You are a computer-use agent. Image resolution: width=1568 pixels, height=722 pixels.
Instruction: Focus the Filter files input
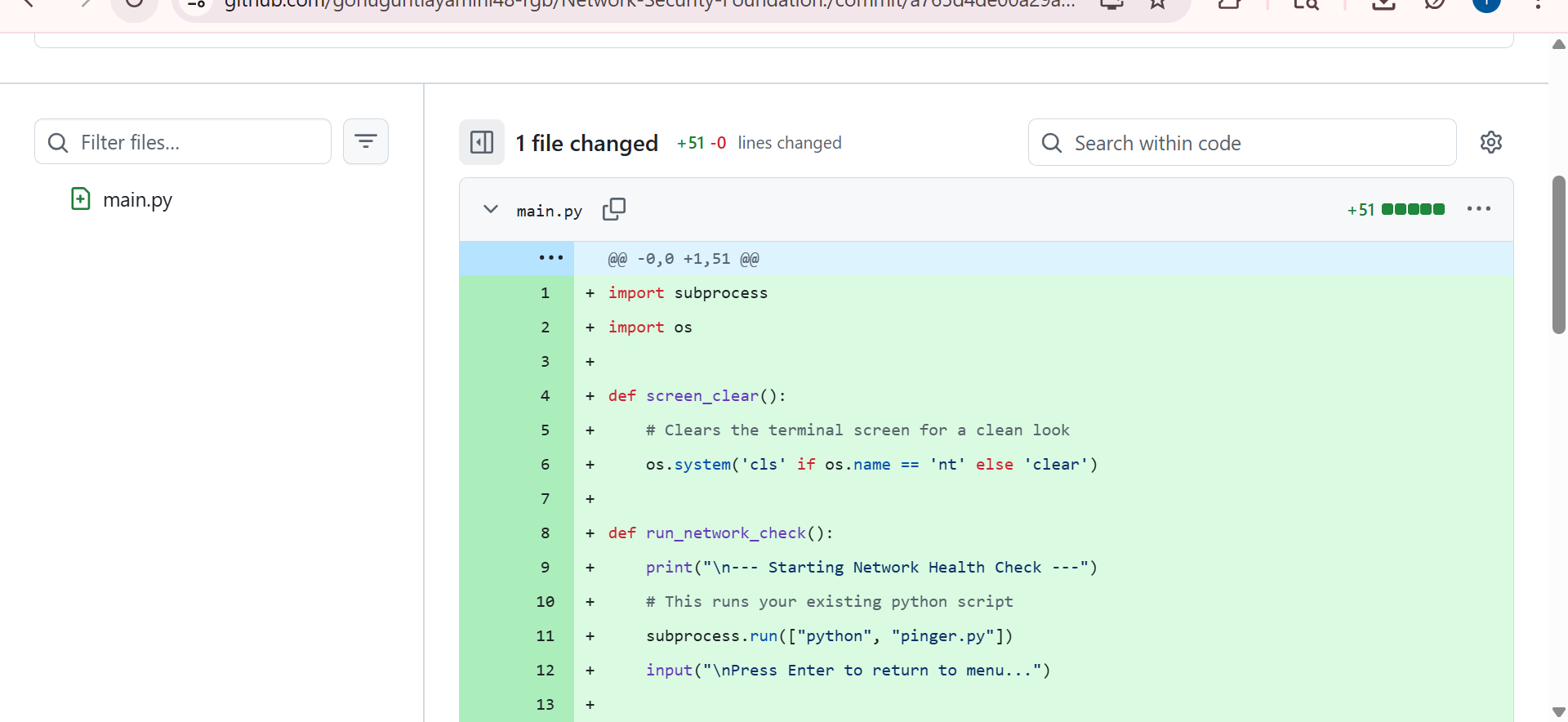pos(183,141)
